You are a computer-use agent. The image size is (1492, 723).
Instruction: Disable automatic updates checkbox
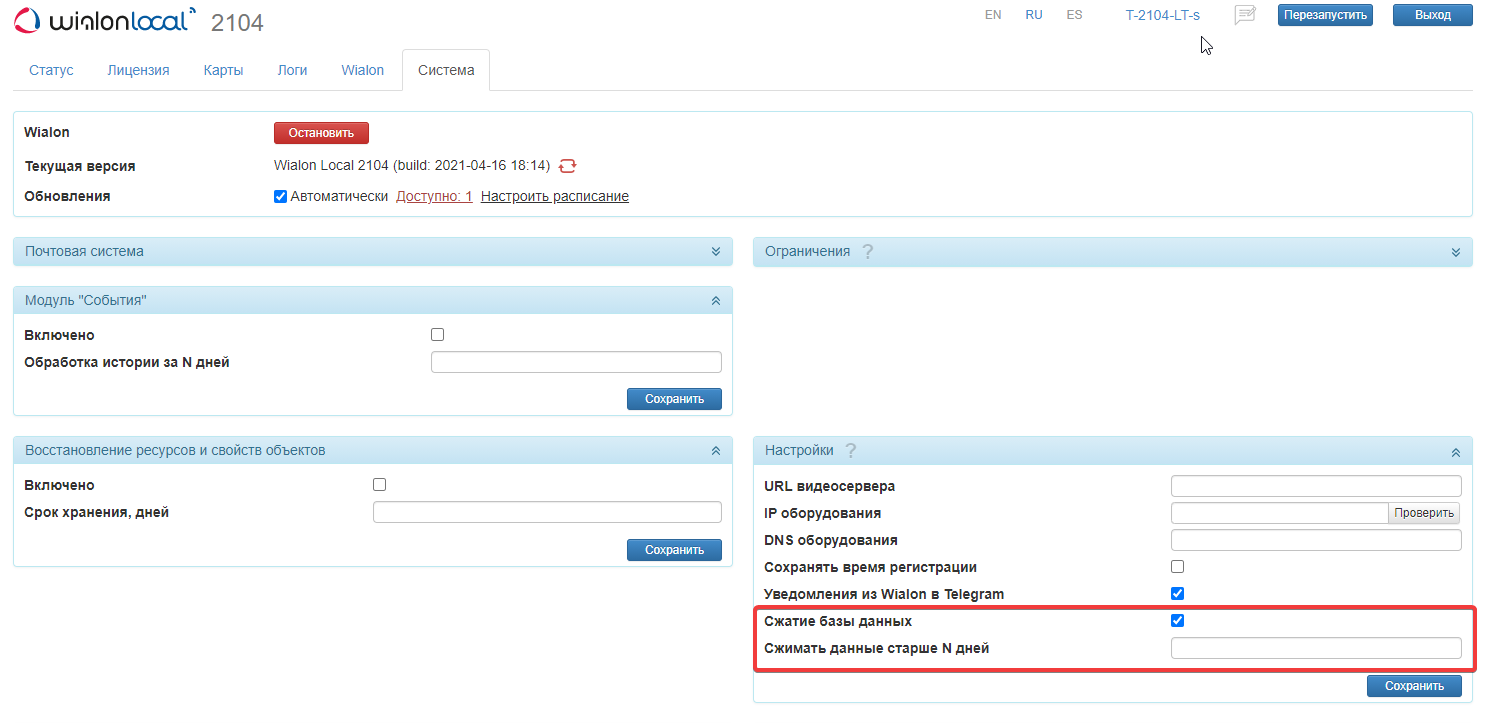[x=280, y=197]
